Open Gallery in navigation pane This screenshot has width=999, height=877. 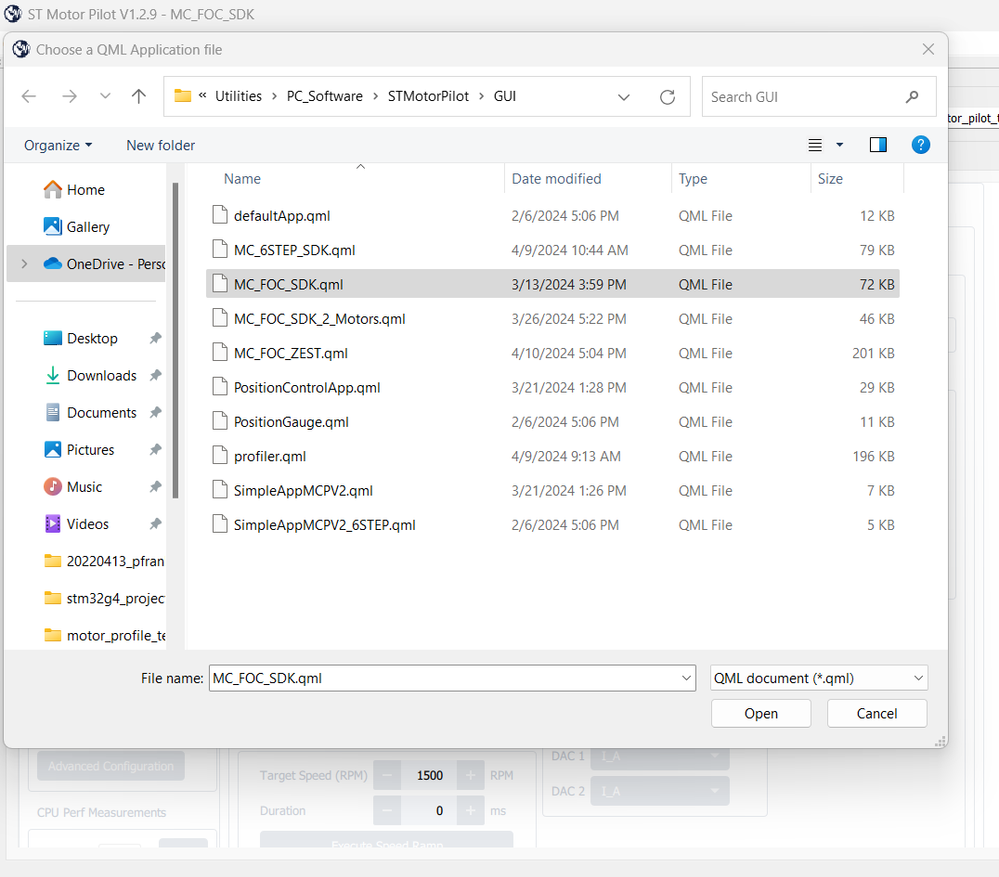pos(88,227)
